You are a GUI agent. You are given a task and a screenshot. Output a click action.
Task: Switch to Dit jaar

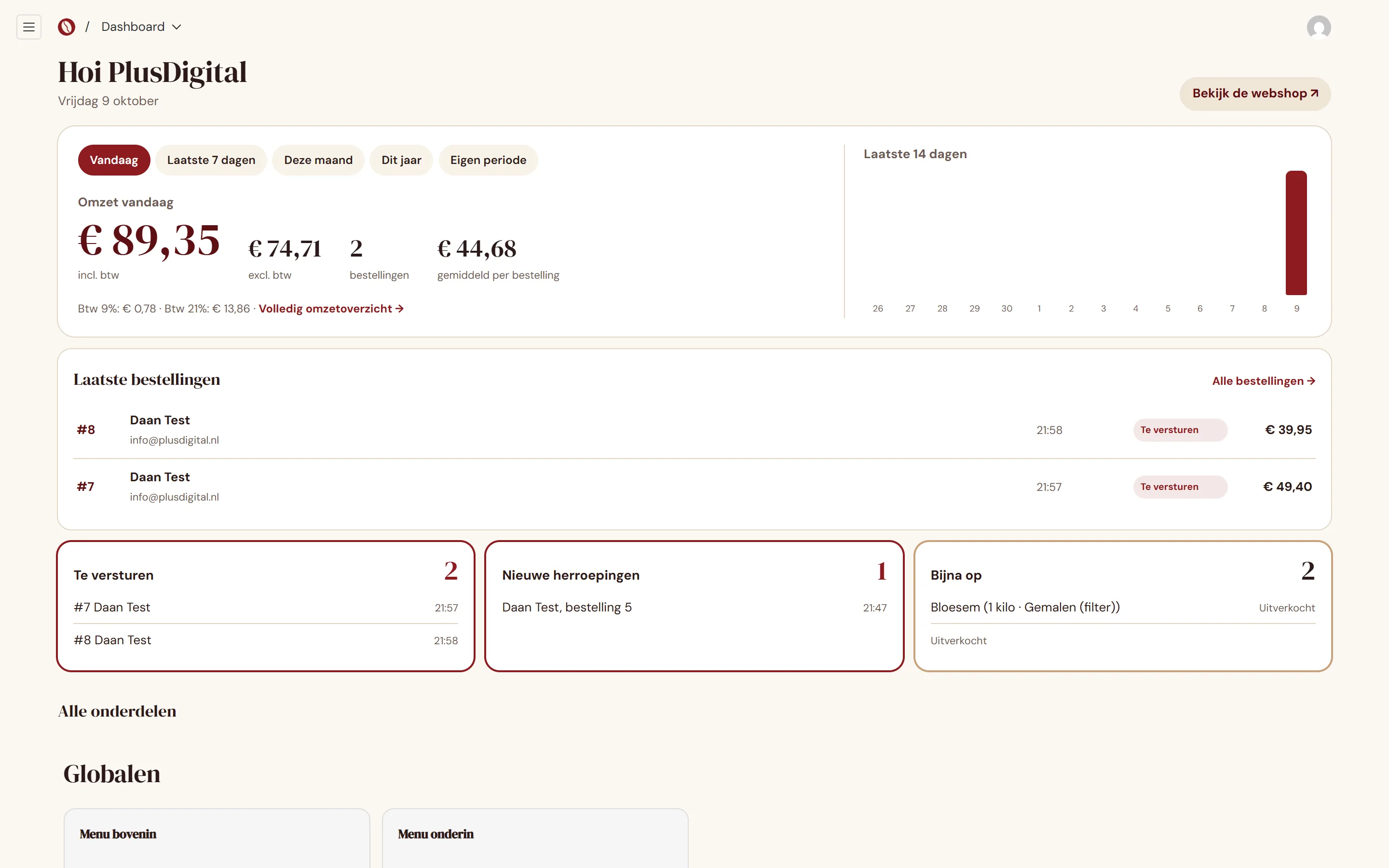click(401, 160)
